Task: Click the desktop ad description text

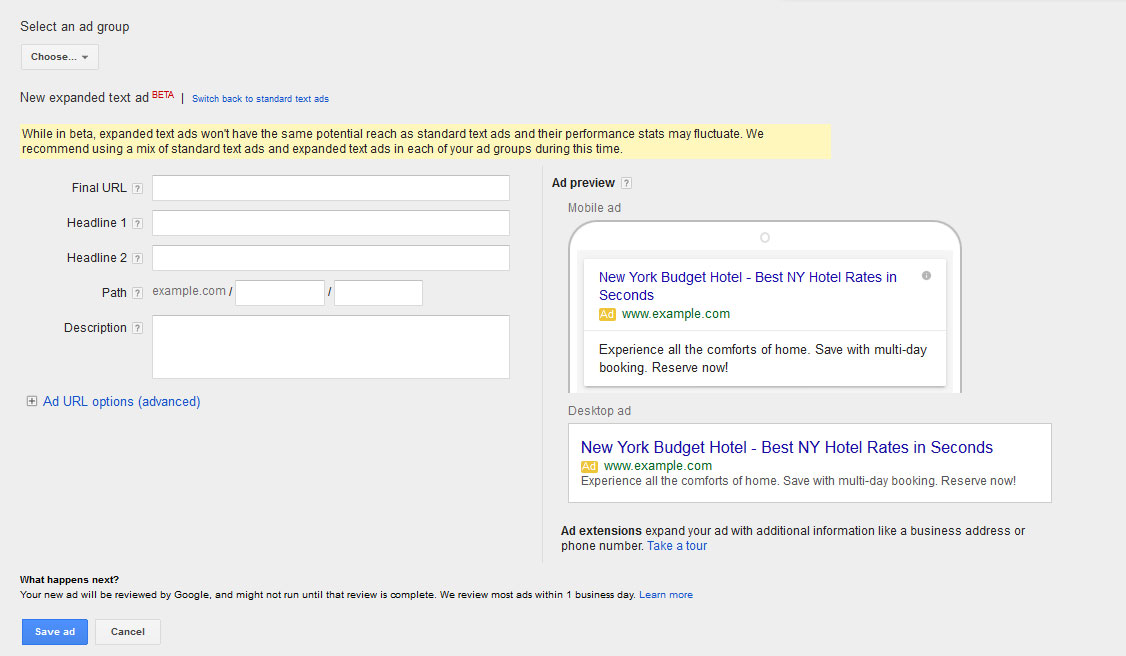Action: click(798, 481)
